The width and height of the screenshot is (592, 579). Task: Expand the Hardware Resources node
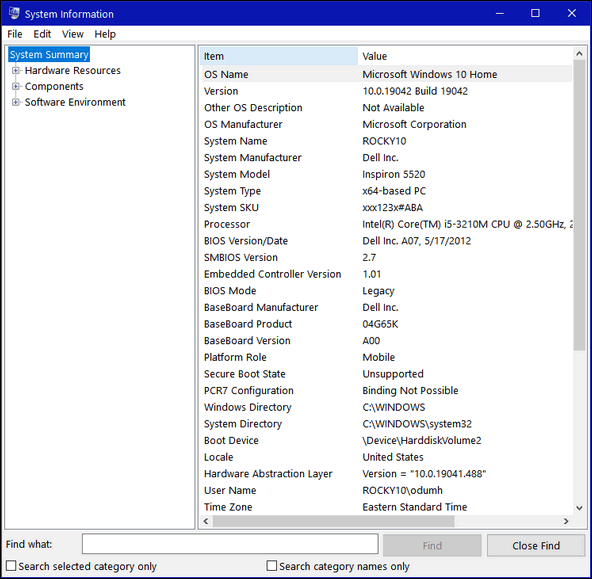15,71
